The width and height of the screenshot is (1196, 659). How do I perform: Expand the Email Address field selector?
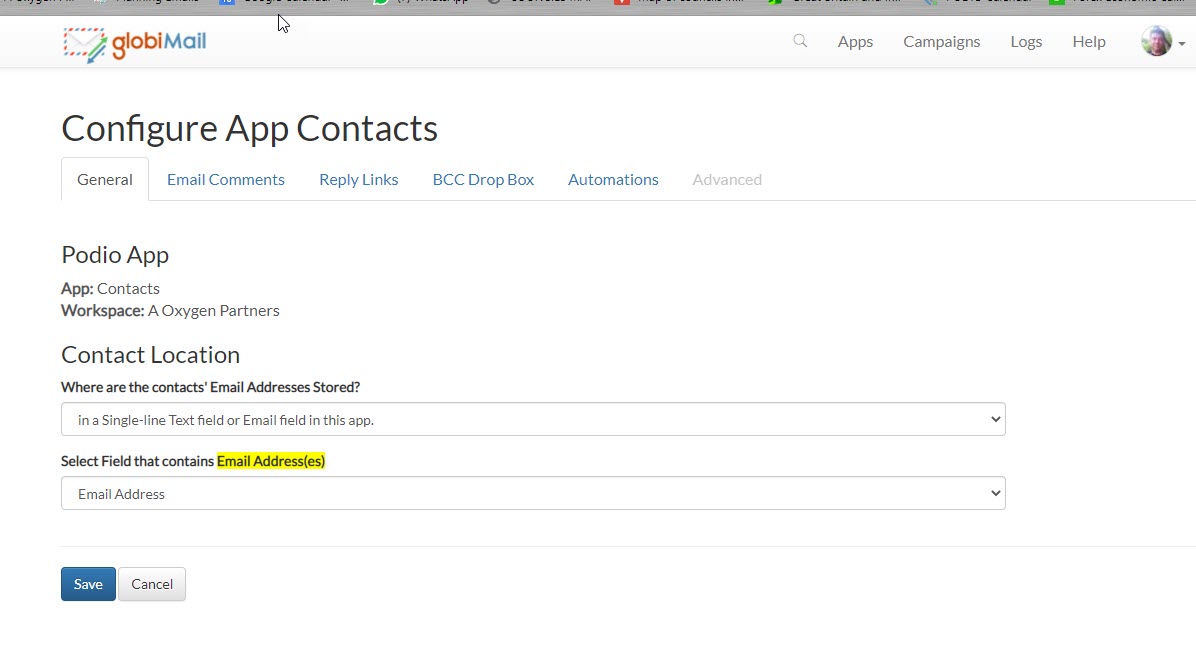pyautogui.click(x=533, y=493)
